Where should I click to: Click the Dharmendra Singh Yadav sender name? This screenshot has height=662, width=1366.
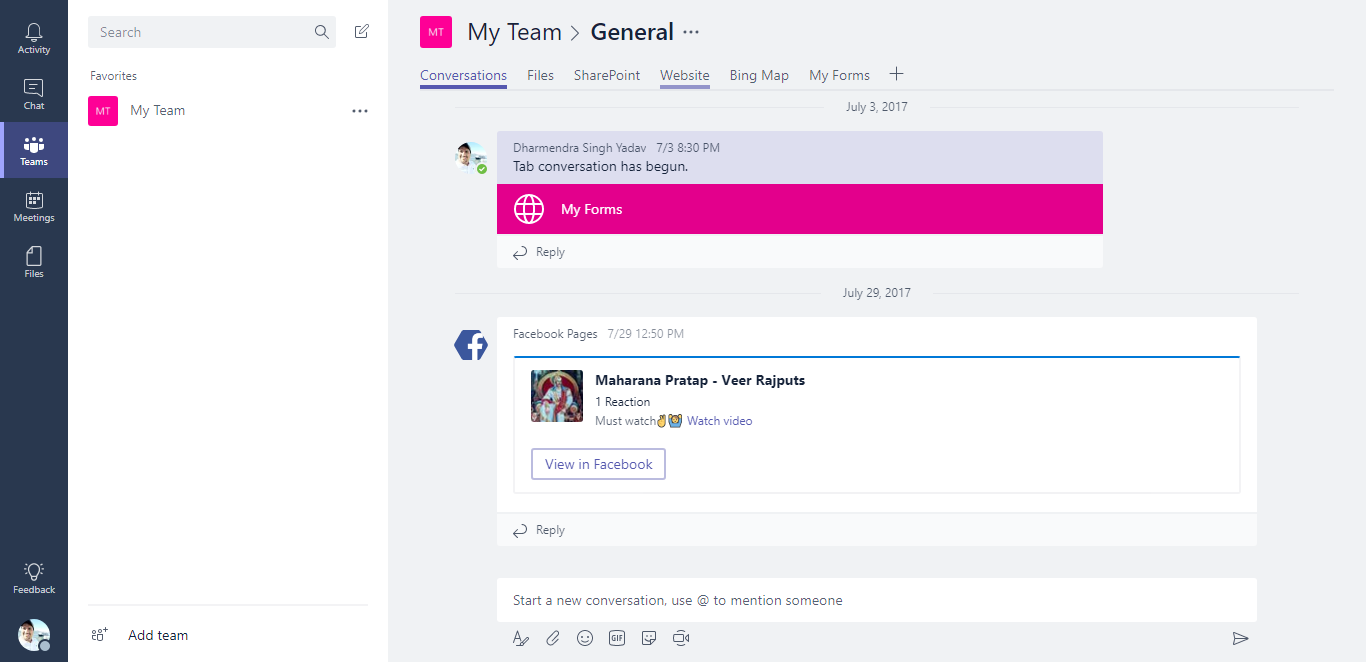[580, 148]
